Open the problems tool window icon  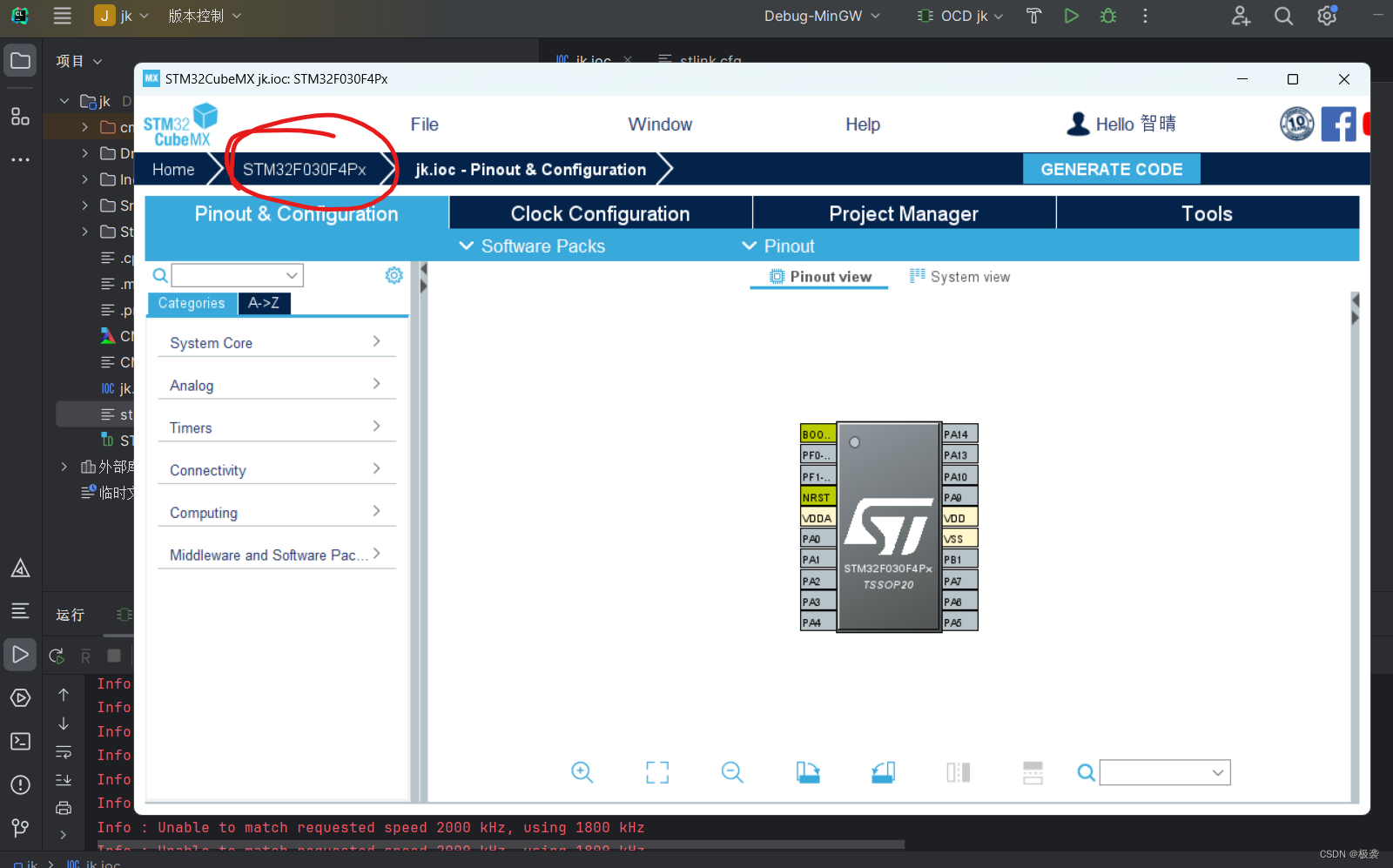pos(20,784)
